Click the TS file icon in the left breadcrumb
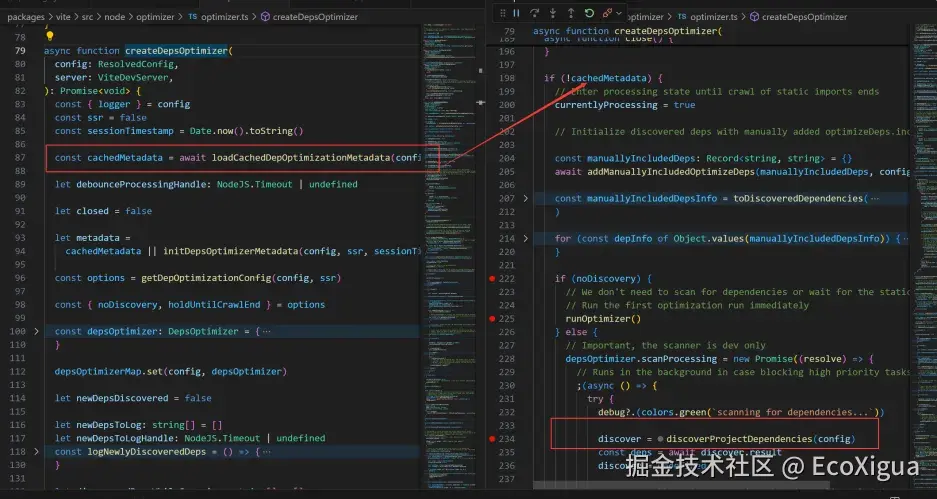 pyautogui.click(x=192, y=17)
